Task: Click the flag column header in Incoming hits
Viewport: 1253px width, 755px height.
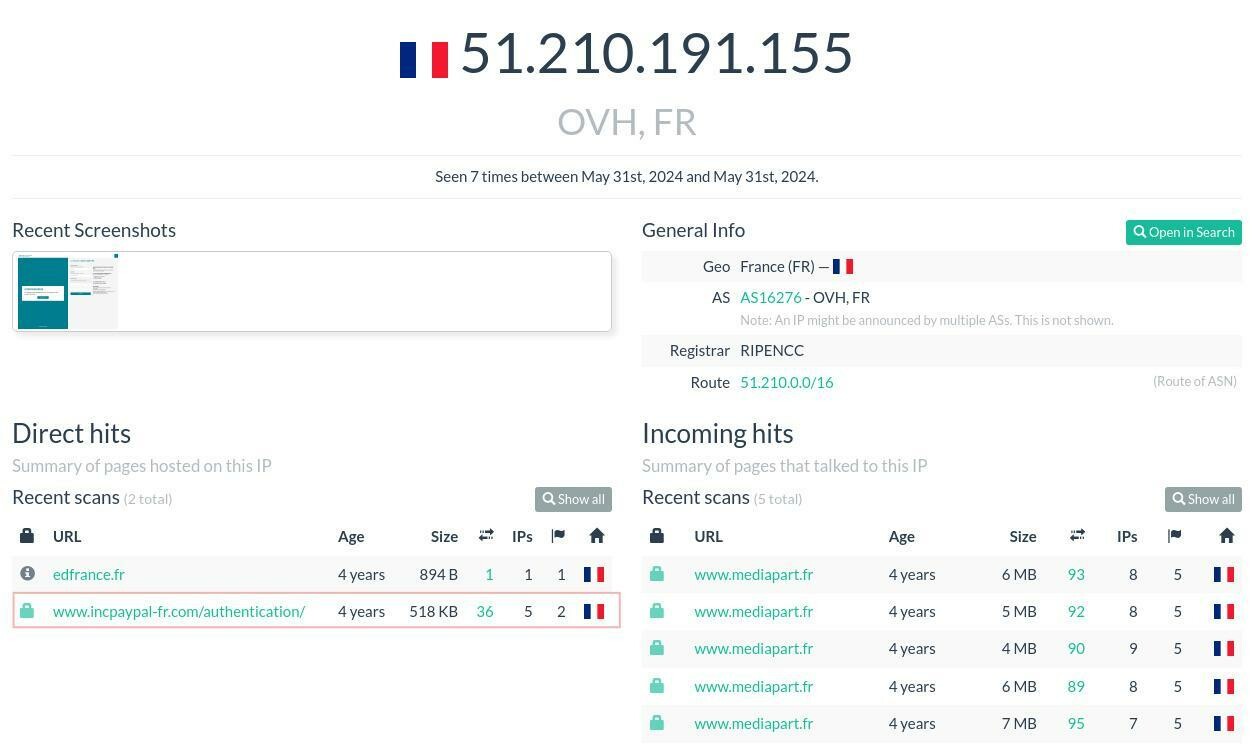Action: click(x=1175, y=536)
